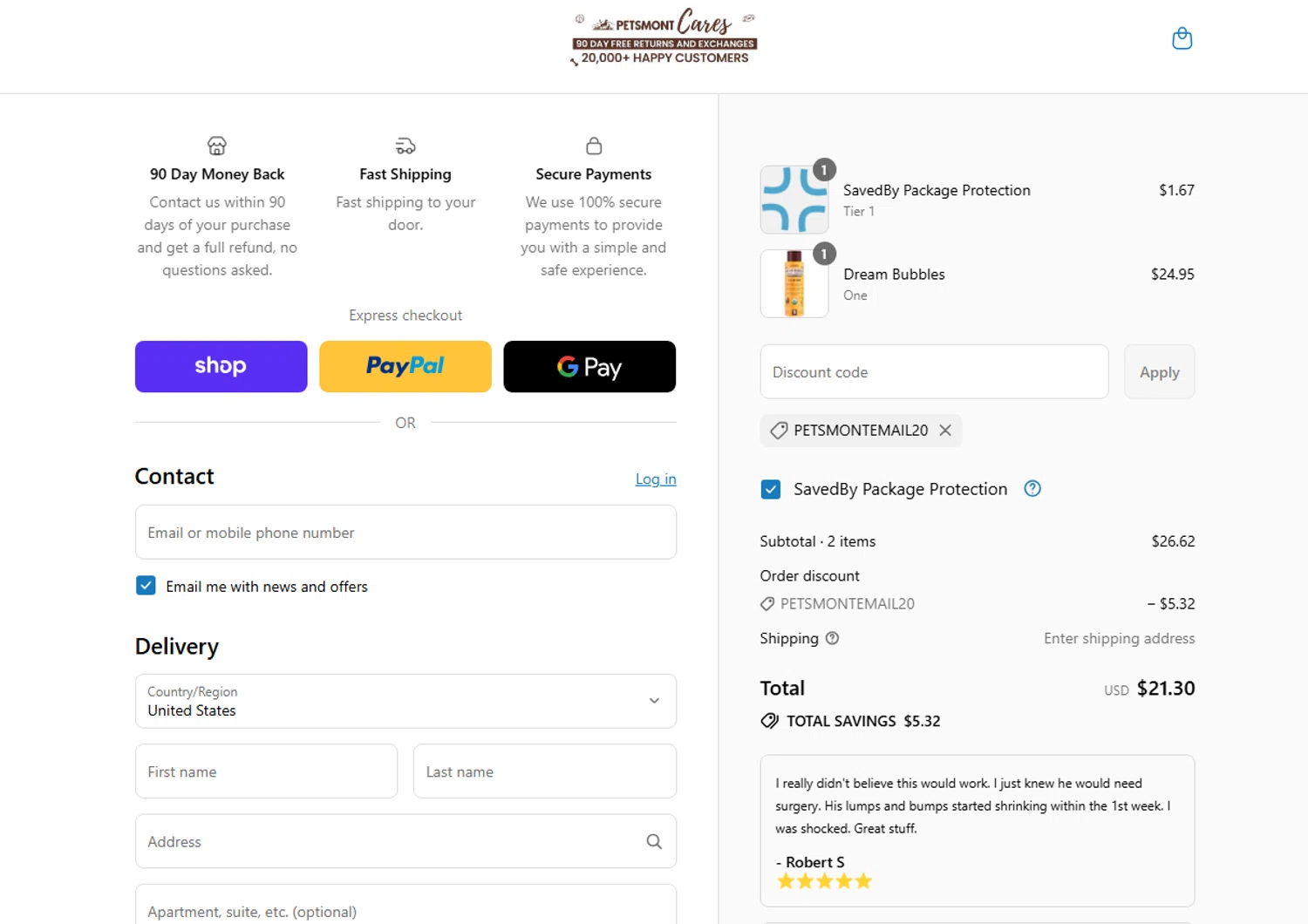Screen dimensions: 1308x924
Task: Open the shopping bag cart icon
Action: point(1182,38)
